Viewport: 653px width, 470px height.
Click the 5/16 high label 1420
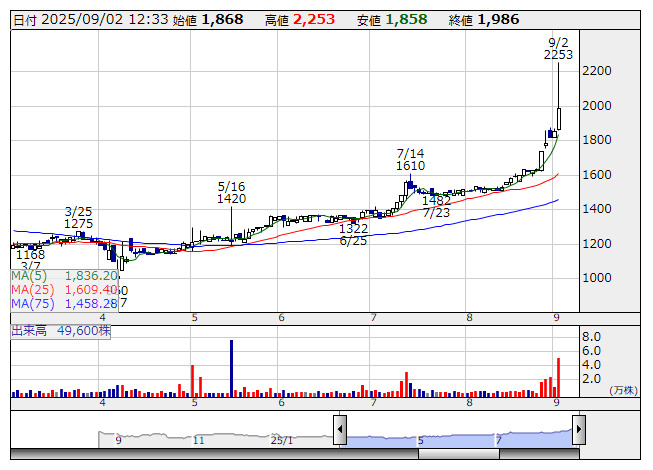(x=231, y=199)
